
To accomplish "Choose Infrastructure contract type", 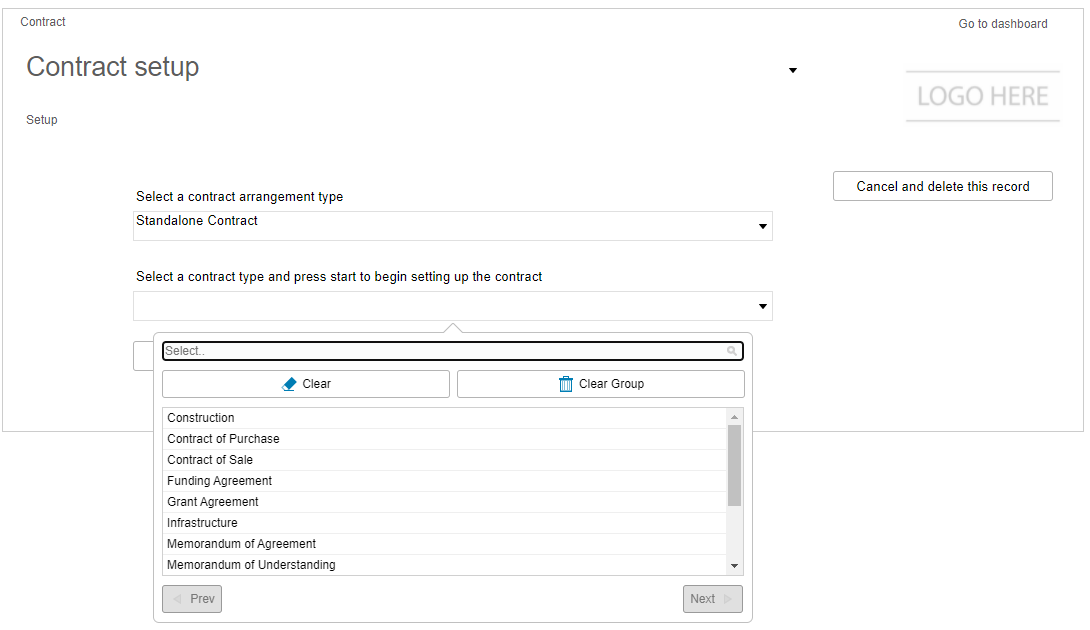I will [444, 522].
